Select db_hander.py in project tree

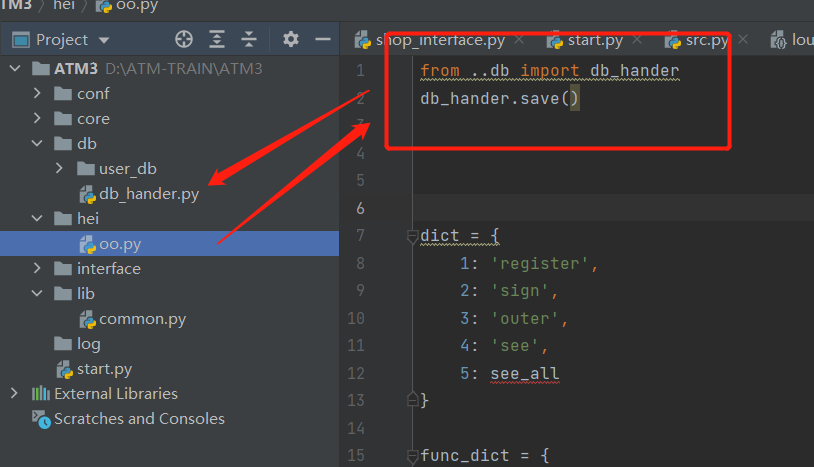[148, 194]
